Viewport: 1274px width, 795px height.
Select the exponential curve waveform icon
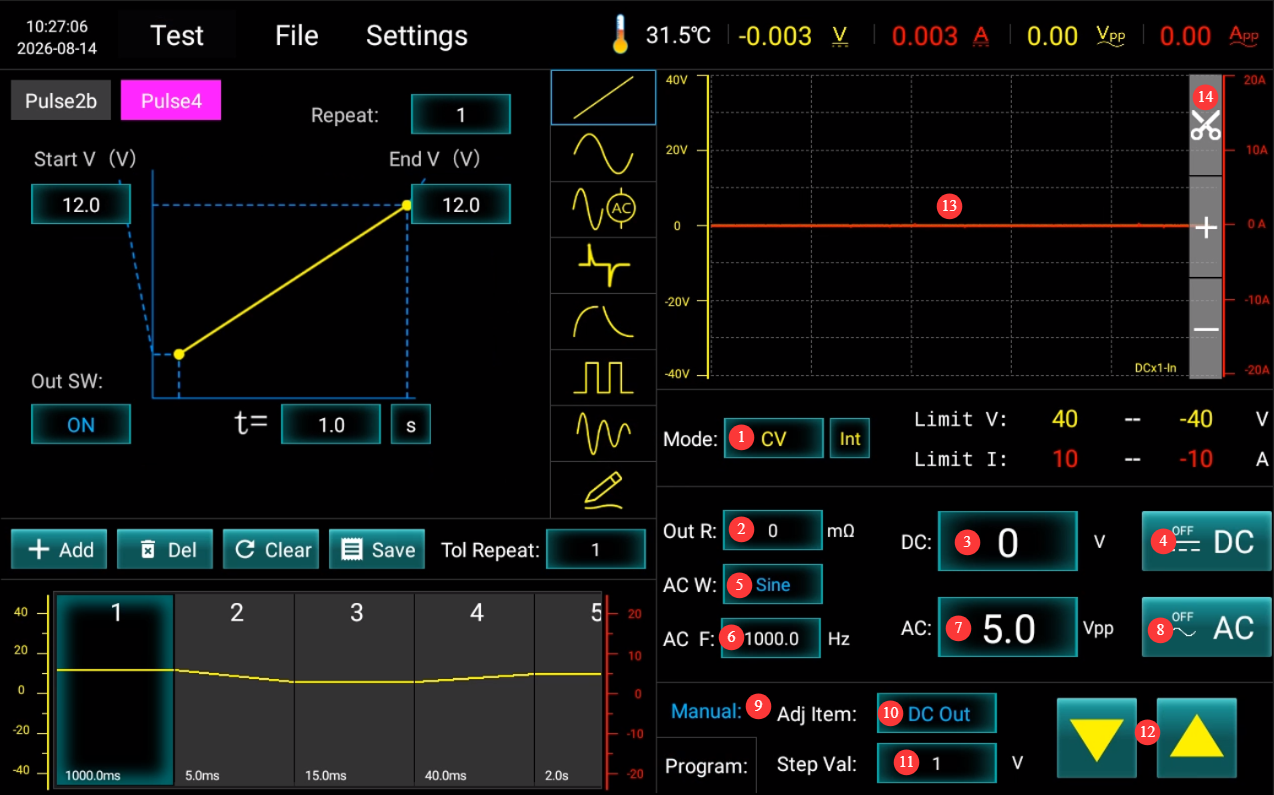pyautogui.click(x=603, y=321)
